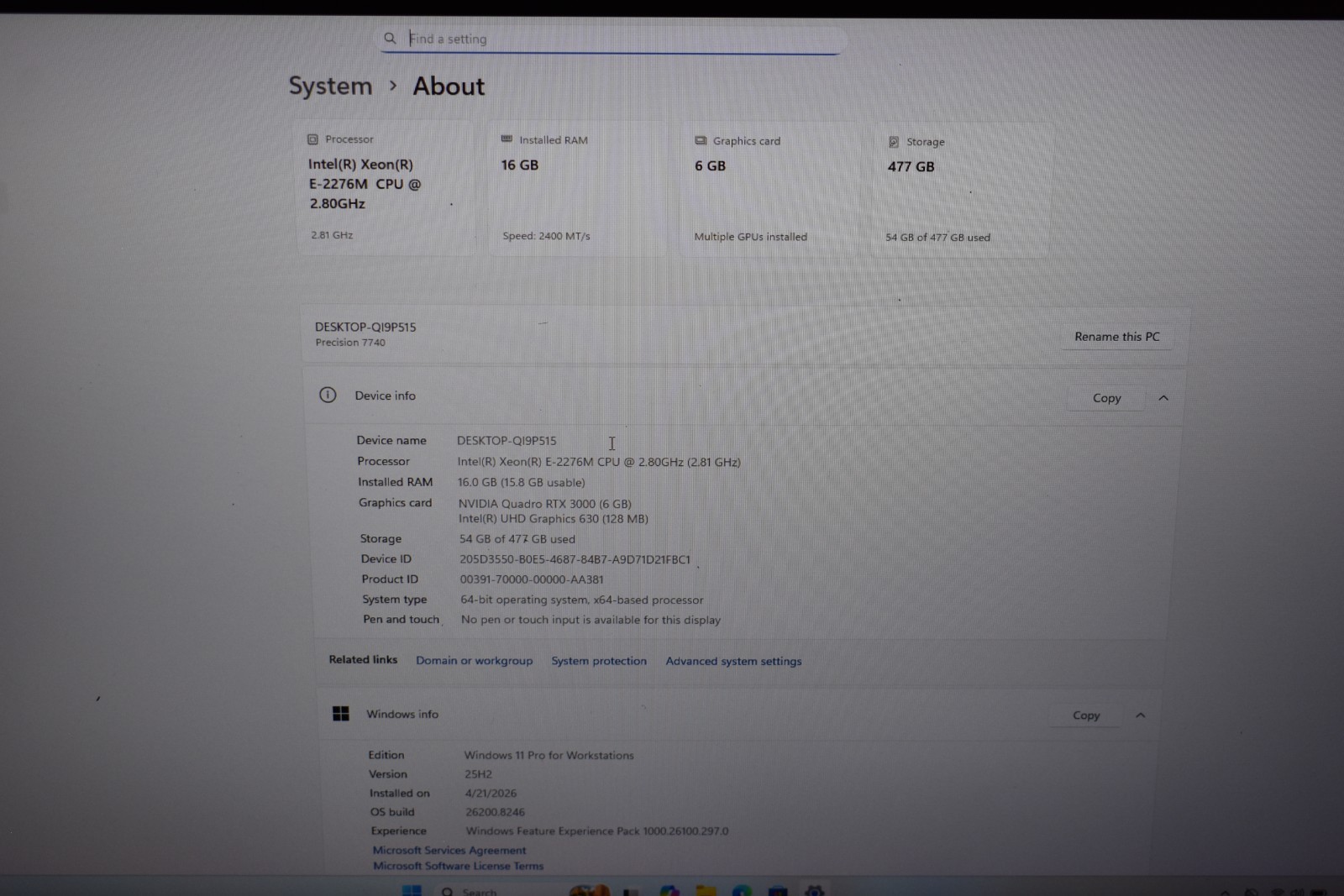Click the Device info circled-i icon
This screenshot has width=1344, height=896.
pyautogui.click(x=328, y=395)
